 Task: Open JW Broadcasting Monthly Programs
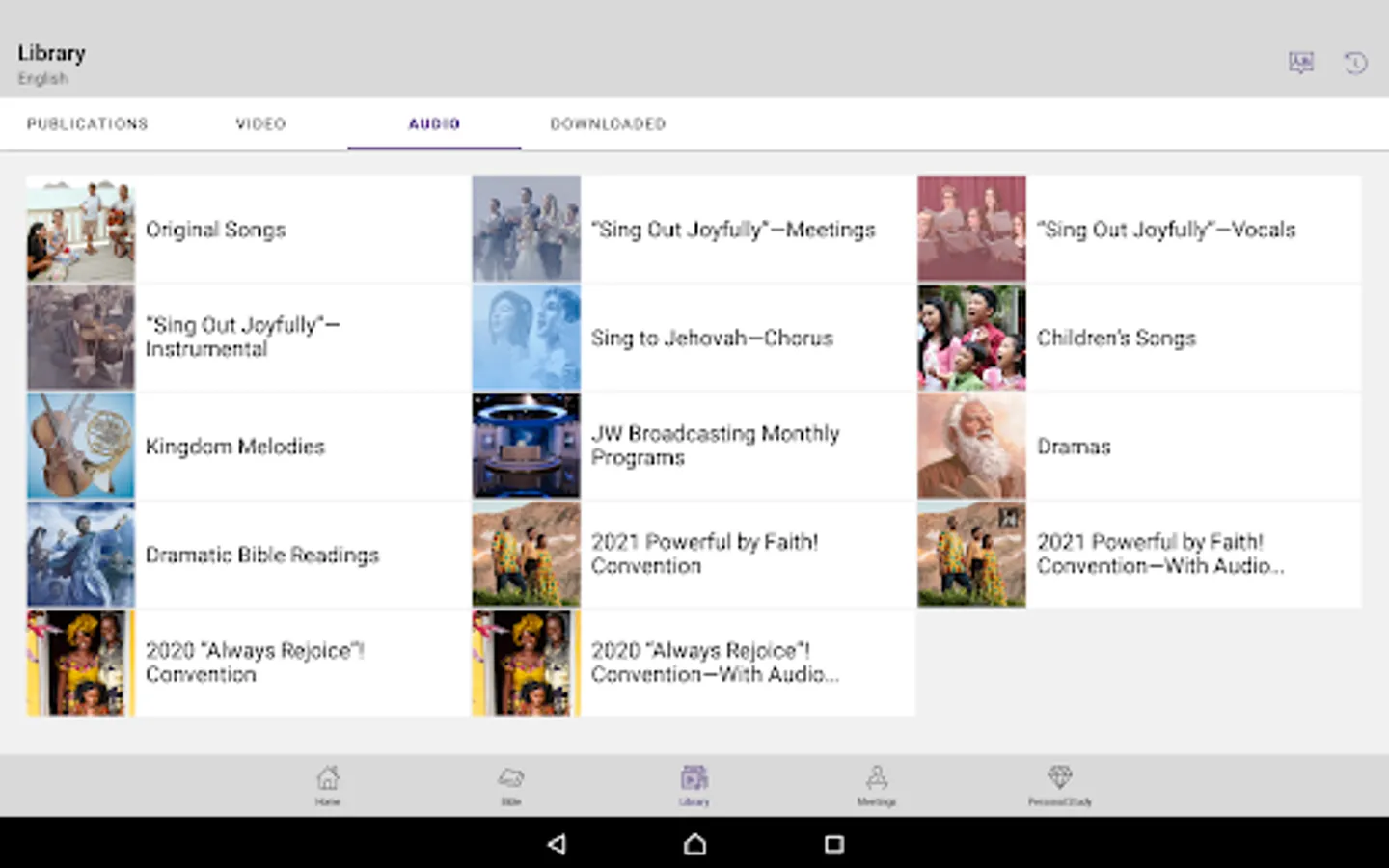[694, 446]
